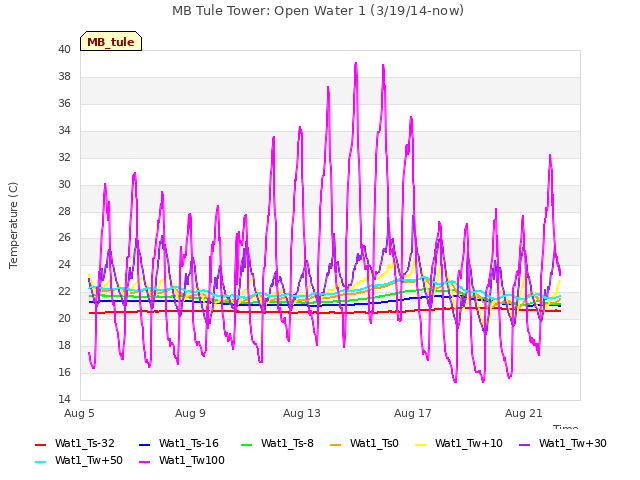This screenshot has height=480, width=640.
Task: Click the blue Wat1_Ts-16 legend swatch
Action: (x=144, y=444)
